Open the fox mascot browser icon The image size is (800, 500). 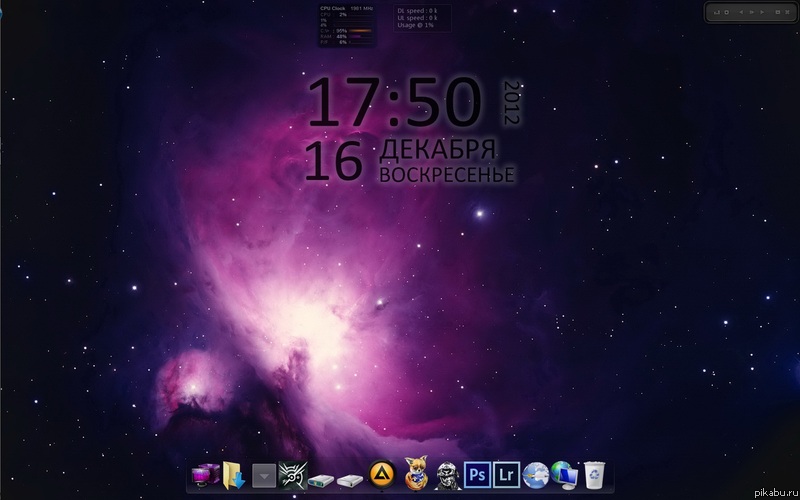[416, 473]
